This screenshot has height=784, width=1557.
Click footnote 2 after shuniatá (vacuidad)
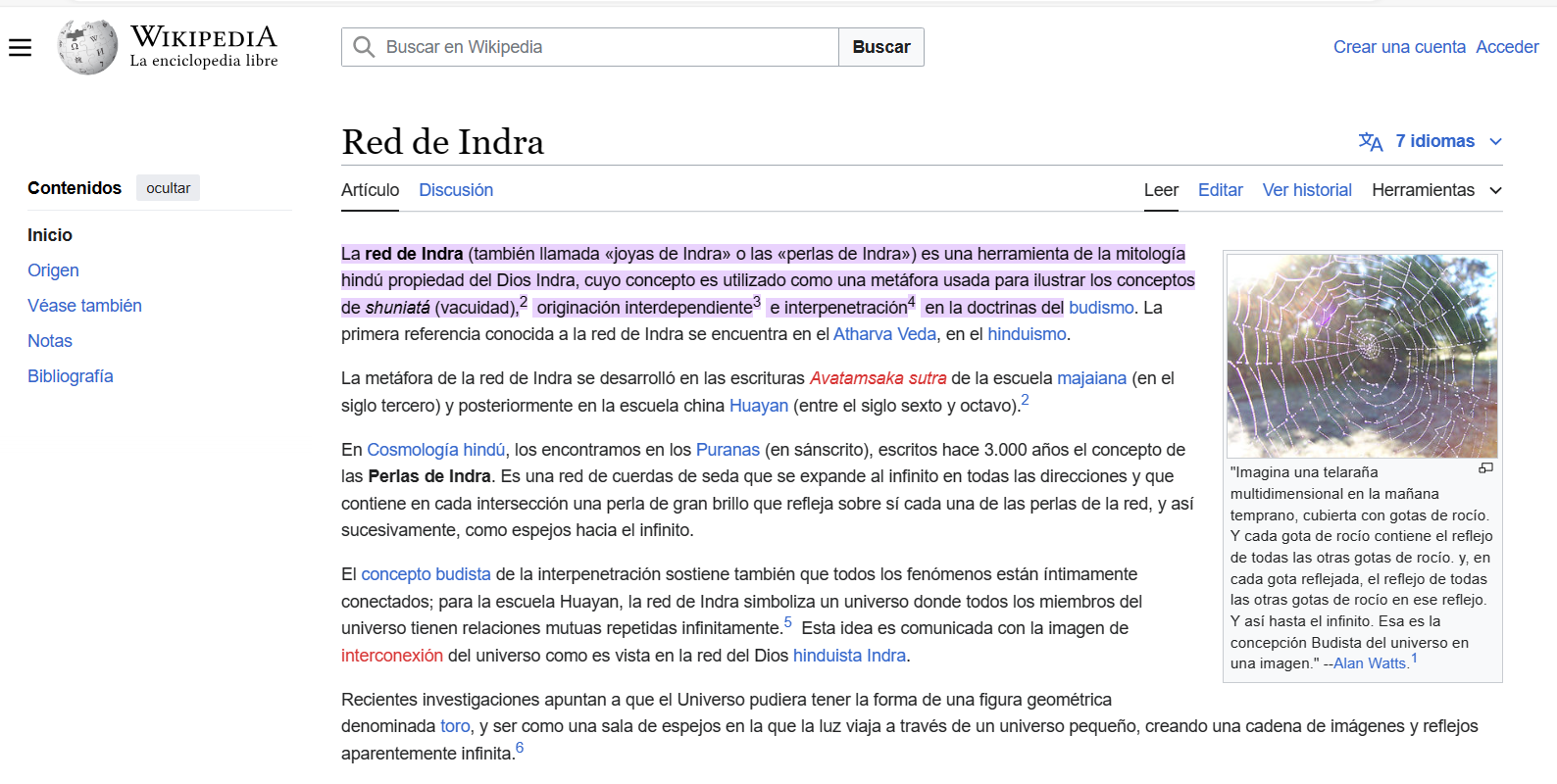(x=524, y=302)
